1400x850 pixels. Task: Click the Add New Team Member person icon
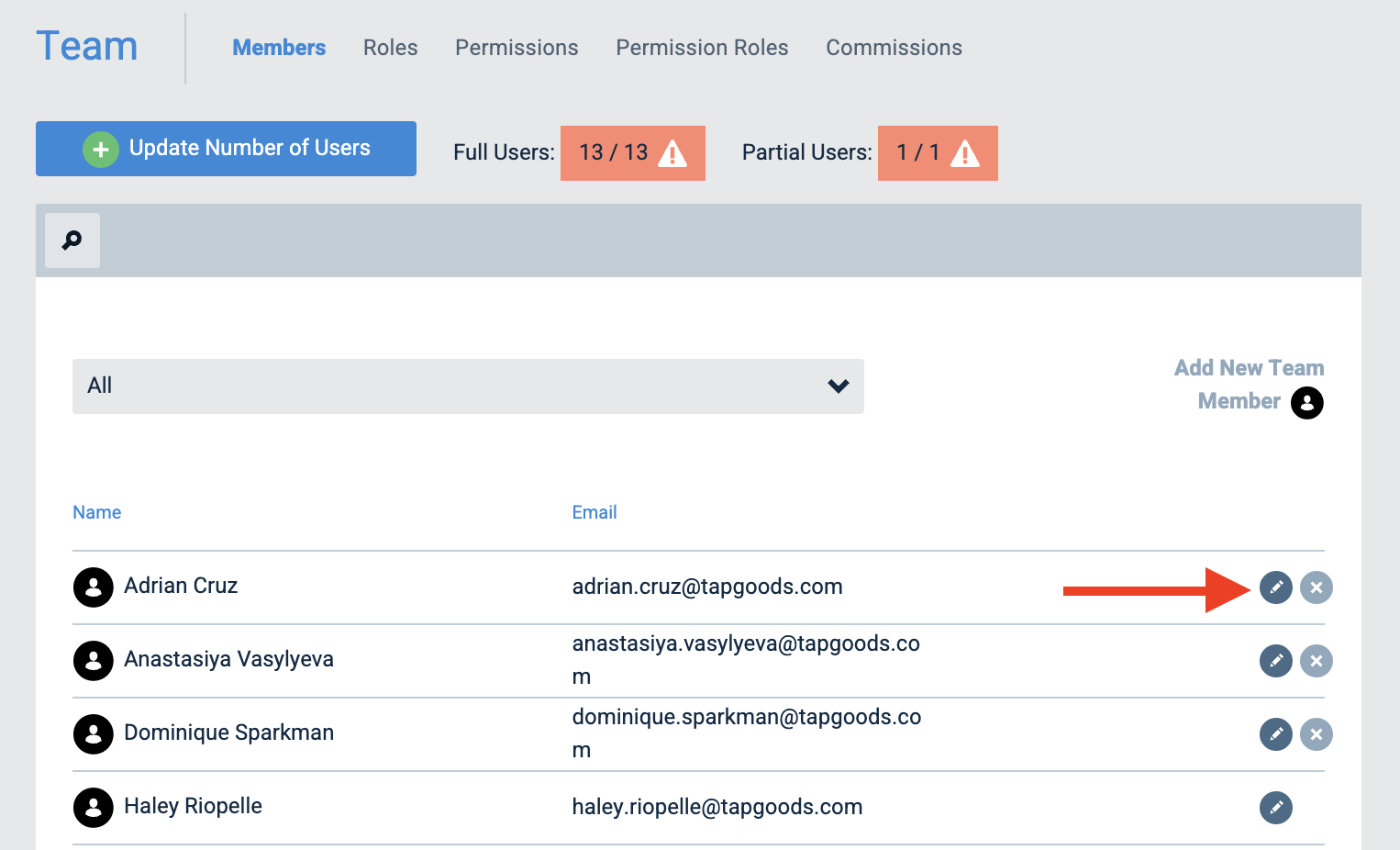coord(1306,402)
